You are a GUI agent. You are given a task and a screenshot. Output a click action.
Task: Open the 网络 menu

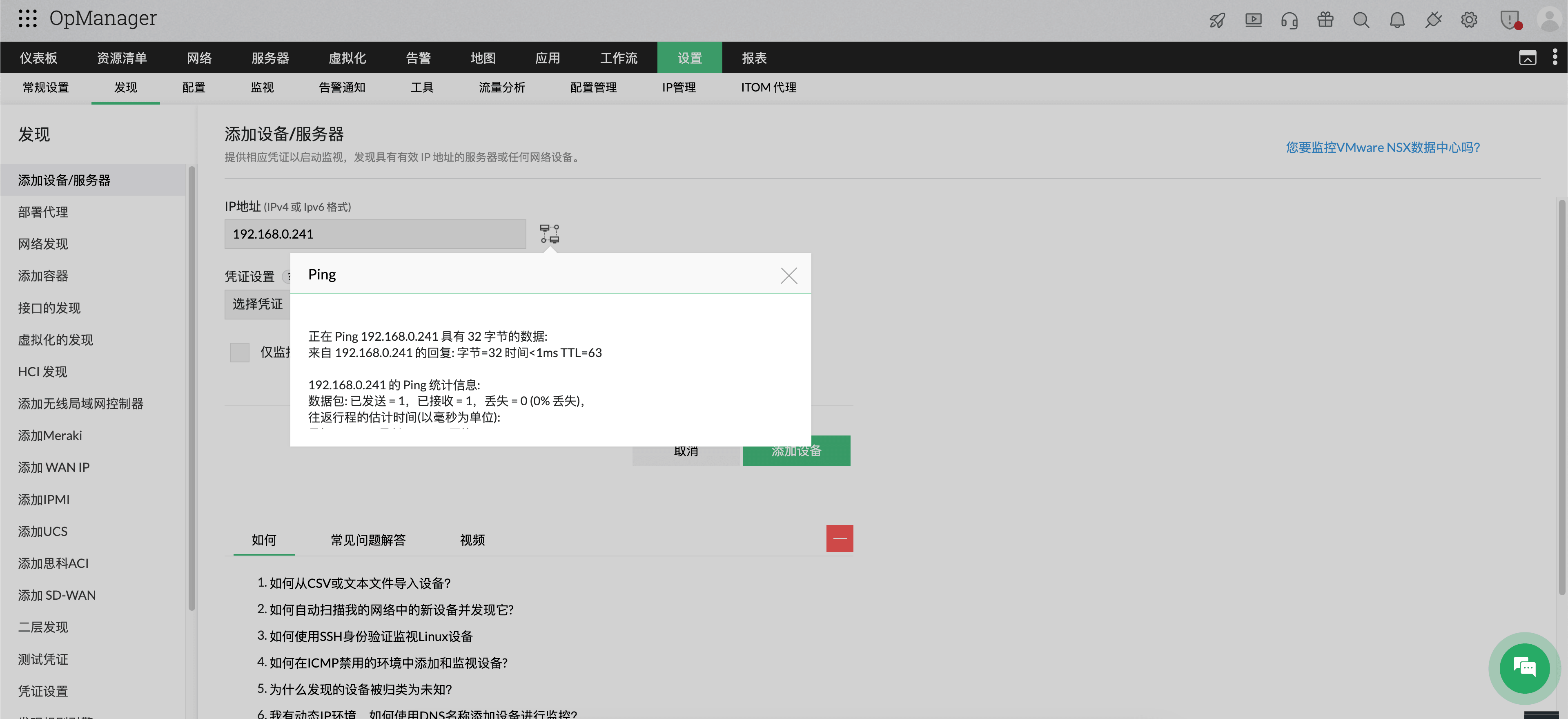click(x=199, y=58)
